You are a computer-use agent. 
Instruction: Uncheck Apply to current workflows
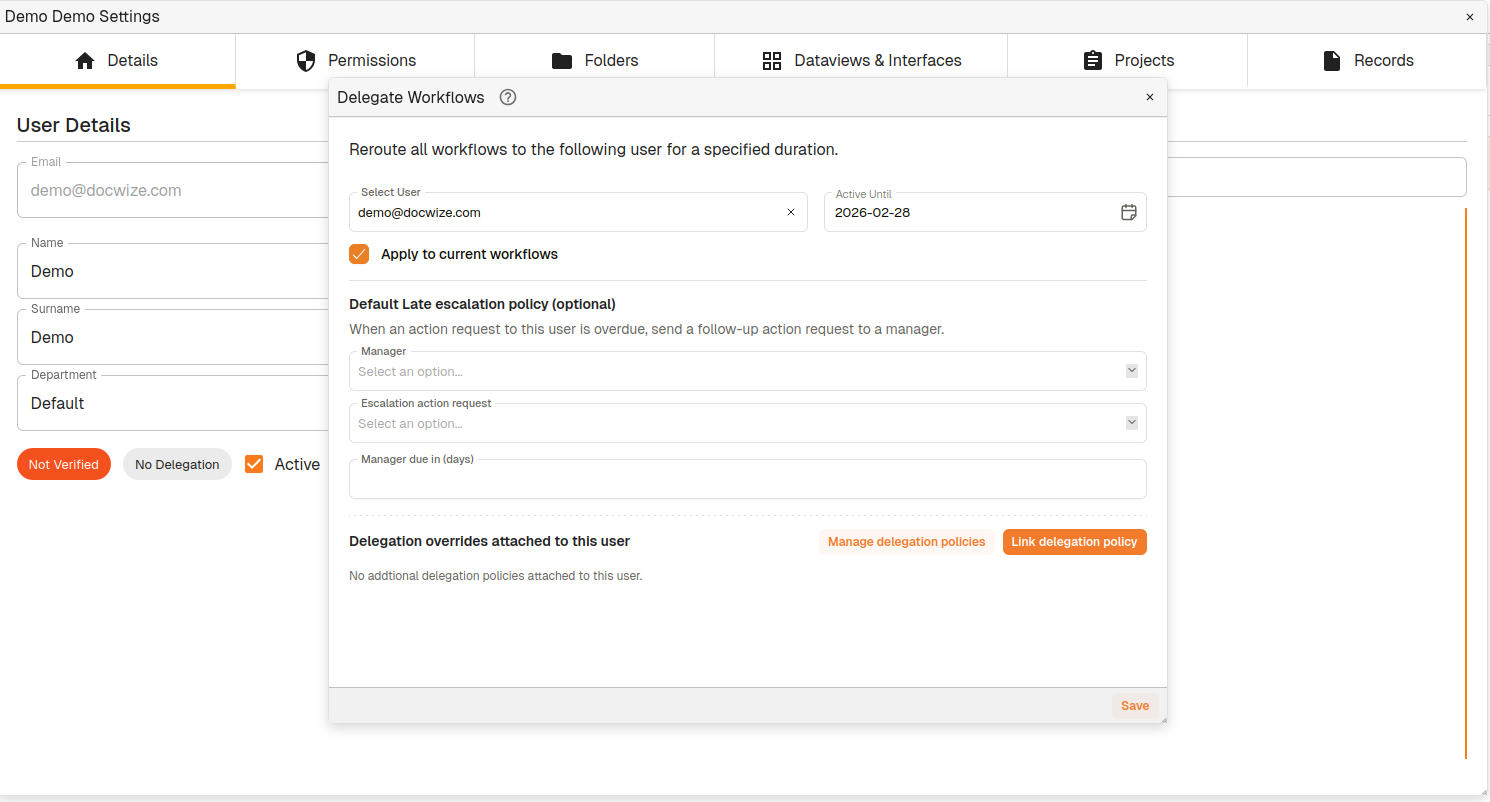point(359,254)
